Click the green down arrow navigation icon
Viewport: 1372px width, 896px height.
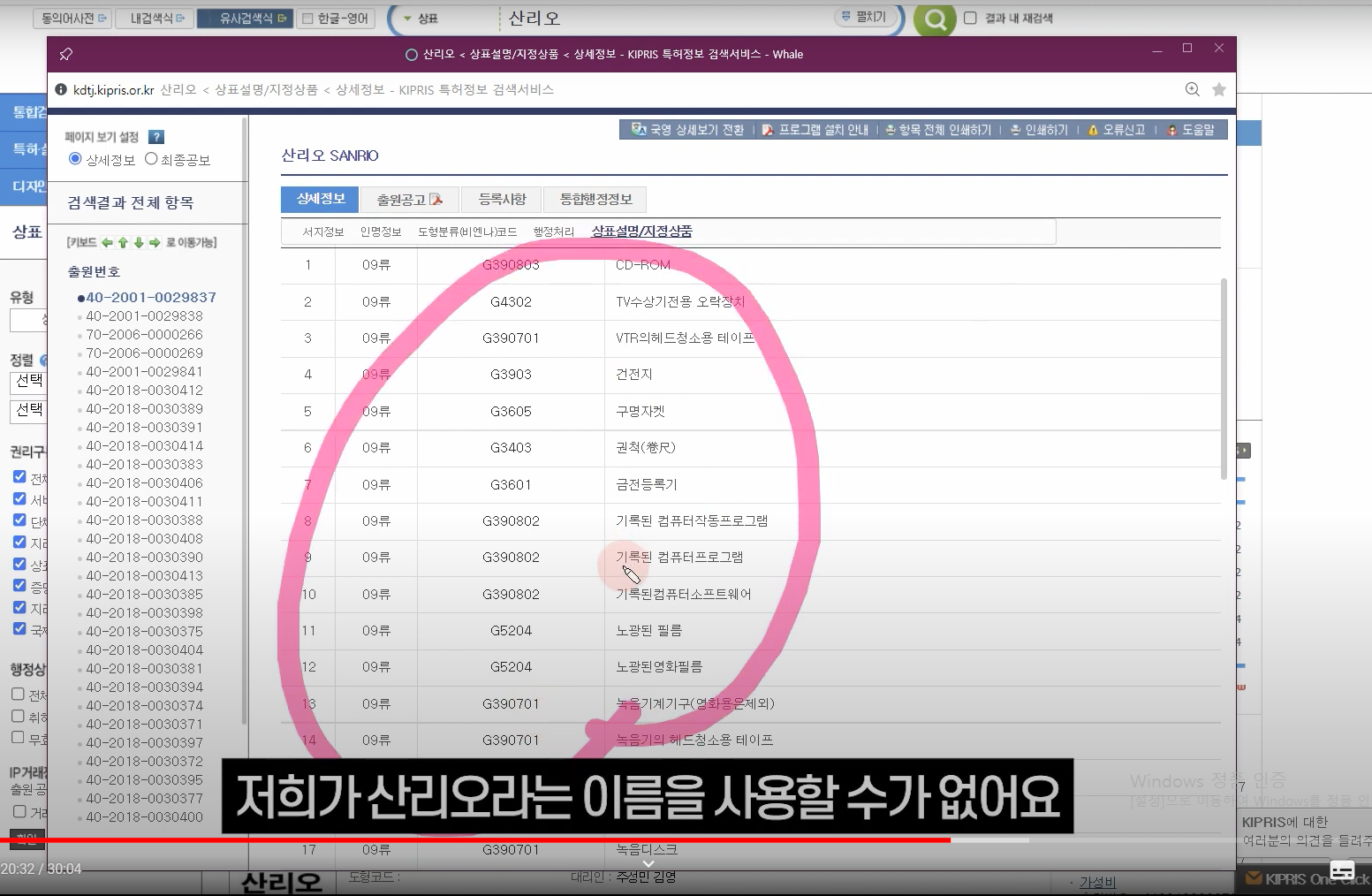pyautogui.click(x=139, y=242)
